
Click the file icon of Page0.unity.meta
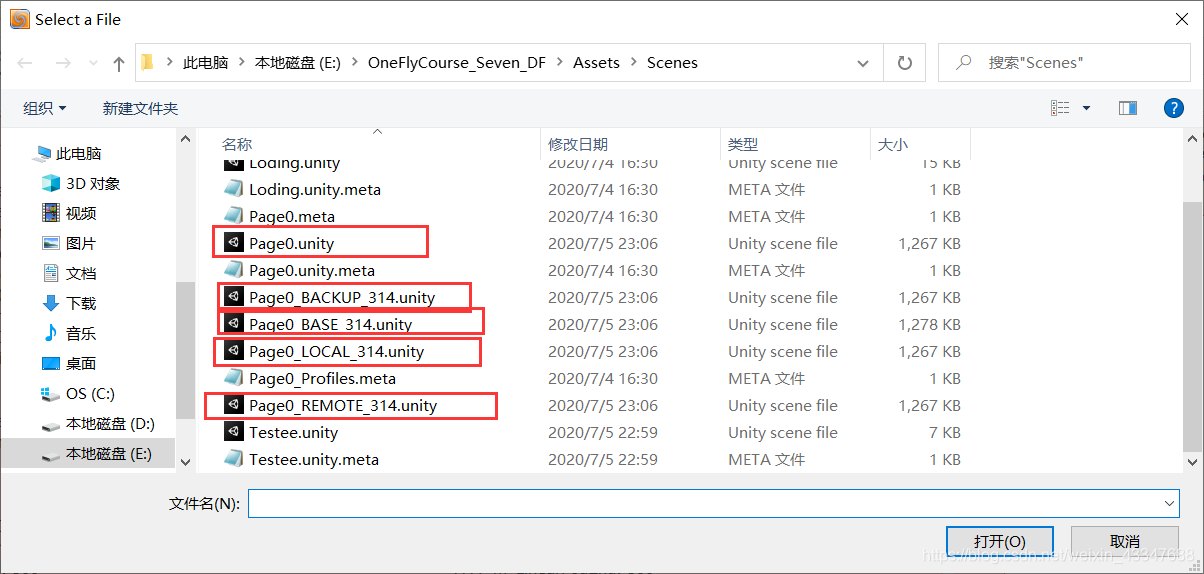pyautogui.click(x=233, y=270)
